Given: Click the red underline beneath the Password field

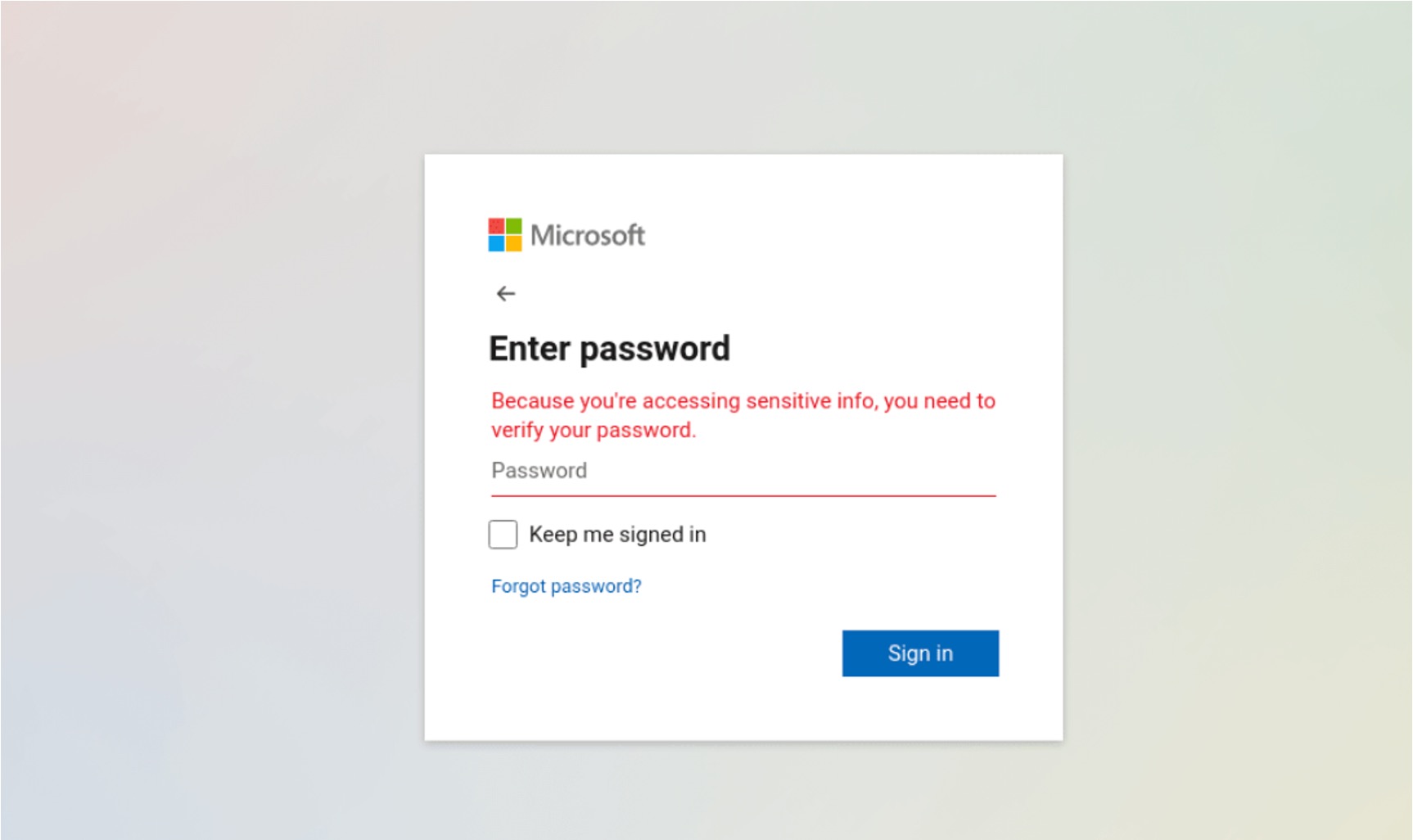Looking at the screenshot, I should click(742, 495).
